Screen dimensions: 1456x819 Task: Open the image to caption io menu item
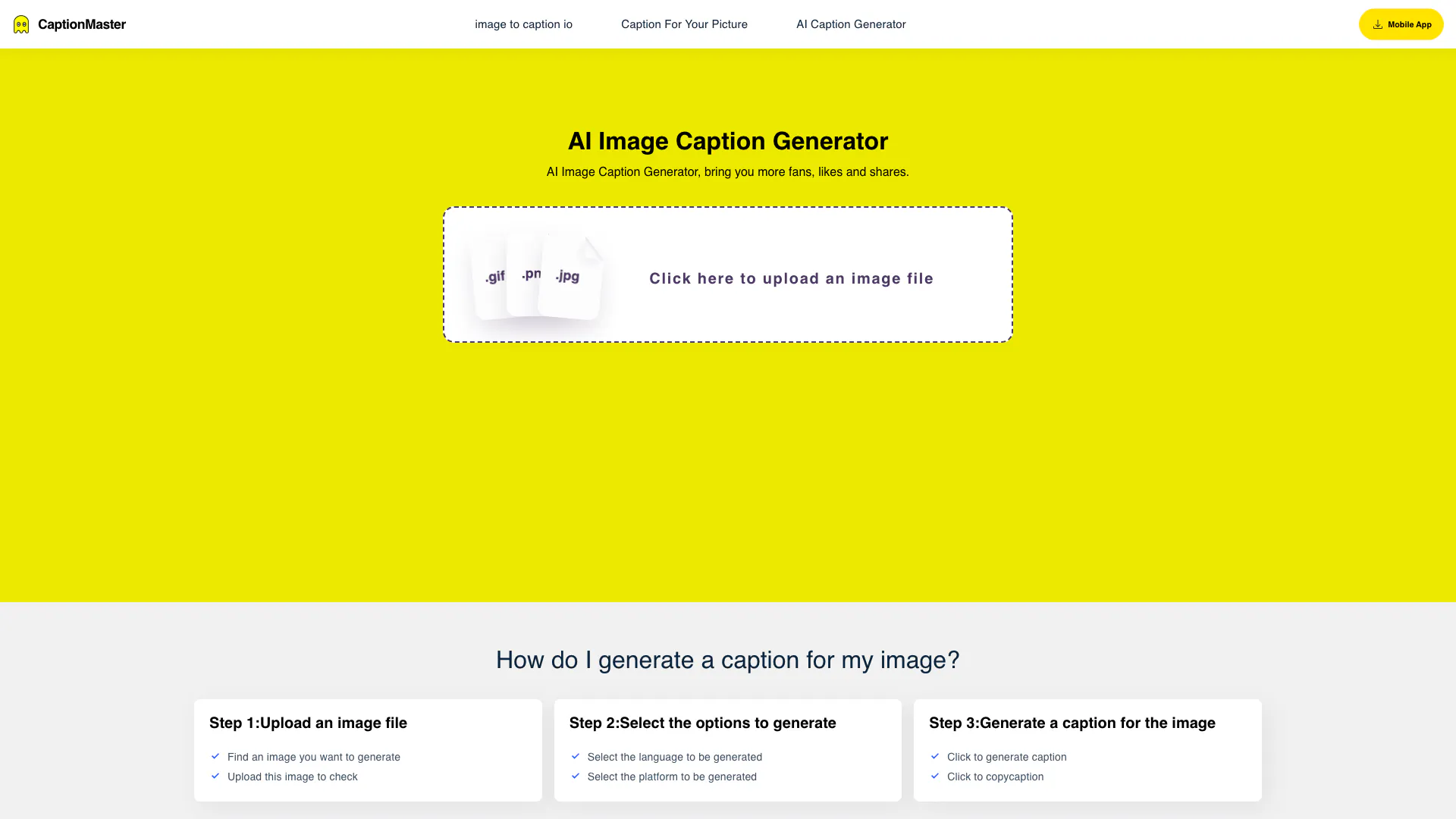point(523,24)
